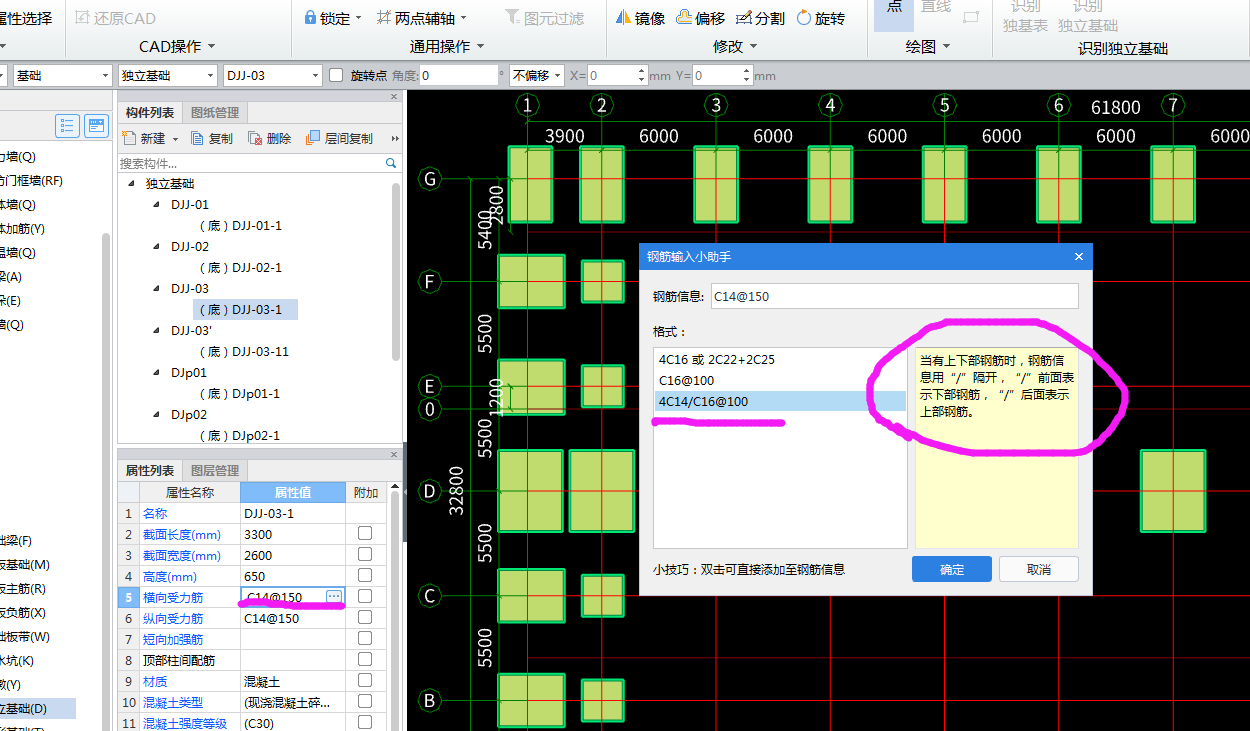Switch to 构件列表 tab
1250x731 pixels.
[x=150, y=113]
